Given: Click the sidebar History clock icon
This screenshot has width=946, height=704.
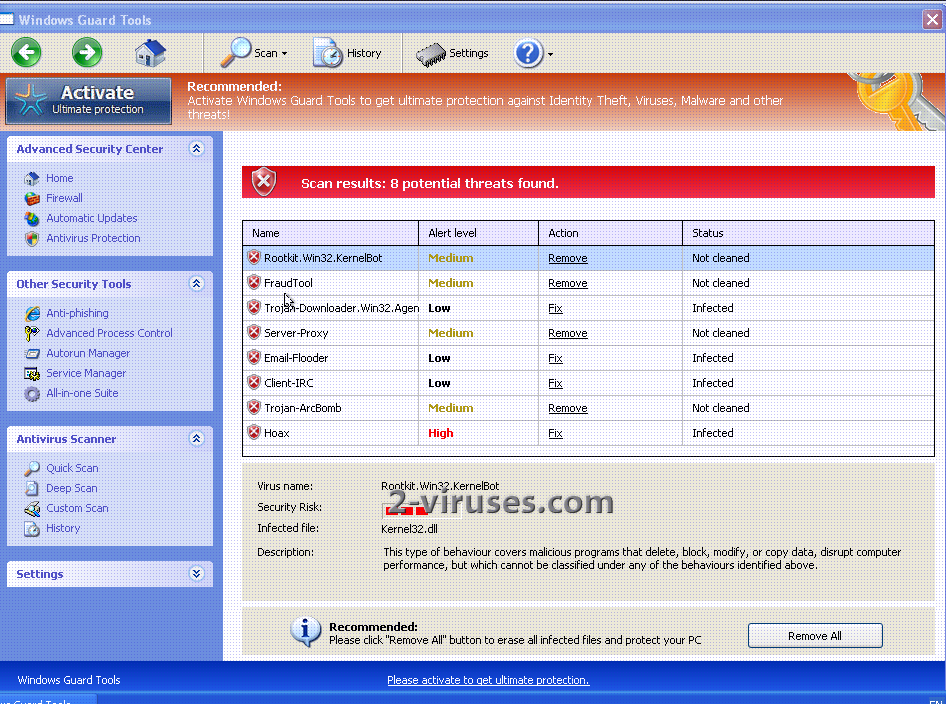Looking at the screenshot, I should coord(32,529).
